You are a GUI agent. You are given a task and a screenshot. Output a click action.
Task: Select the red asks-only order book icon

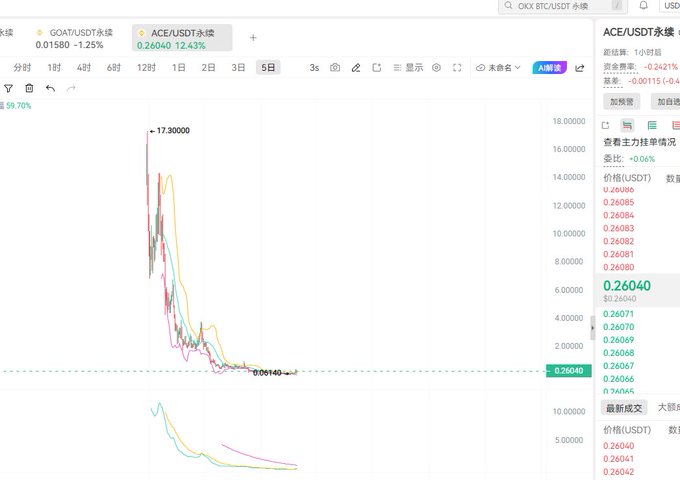click(676, 125)
